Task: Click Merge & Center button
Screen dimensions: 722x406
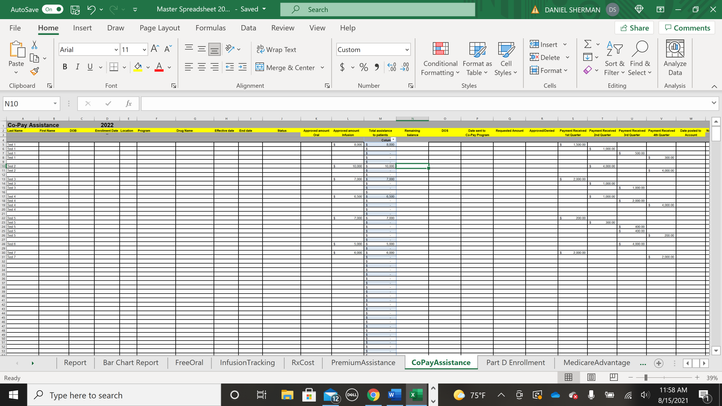Action: [x=285, y=67]
